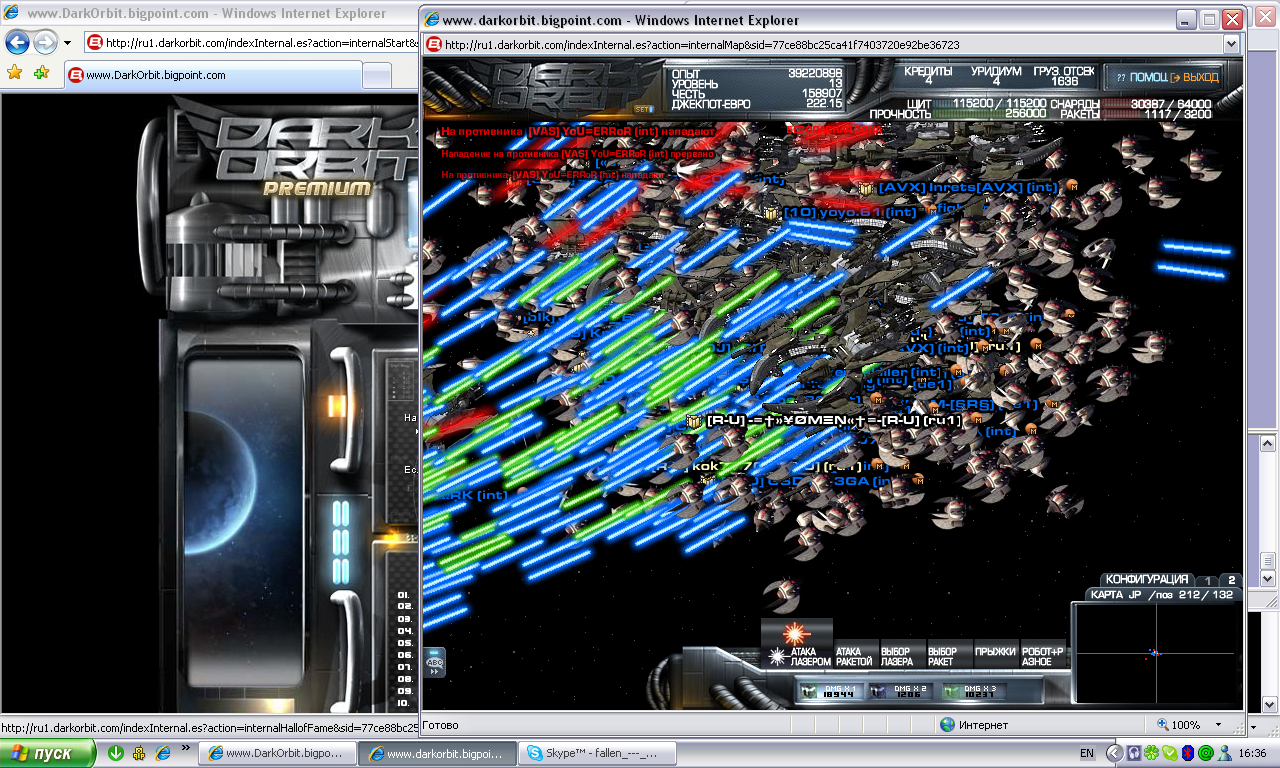Click the Add to Favorites icon

[41, 73]
